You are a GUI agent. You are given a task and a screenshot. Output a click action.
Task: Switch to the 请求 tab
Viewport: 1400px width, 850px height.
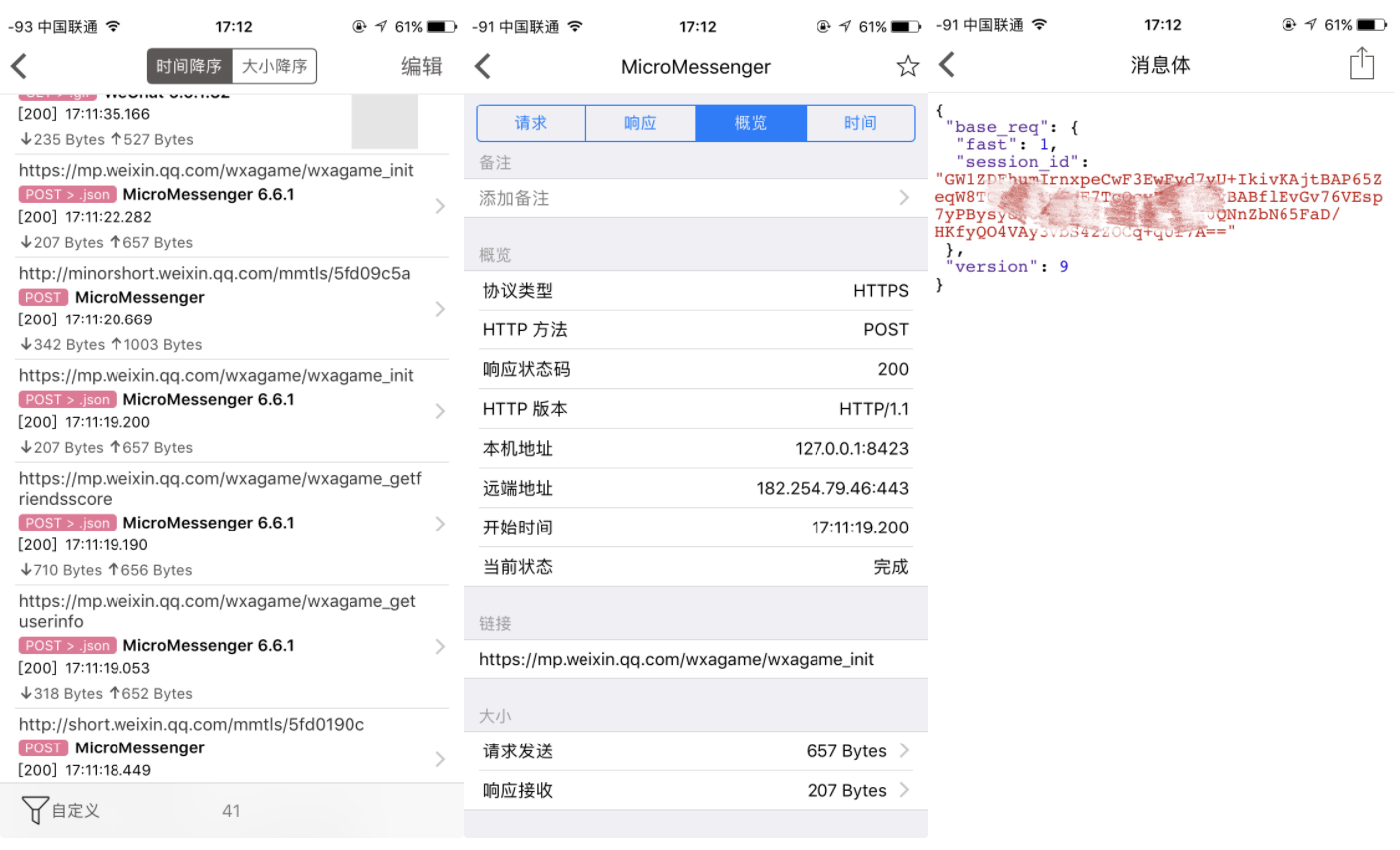pos(531,123)
